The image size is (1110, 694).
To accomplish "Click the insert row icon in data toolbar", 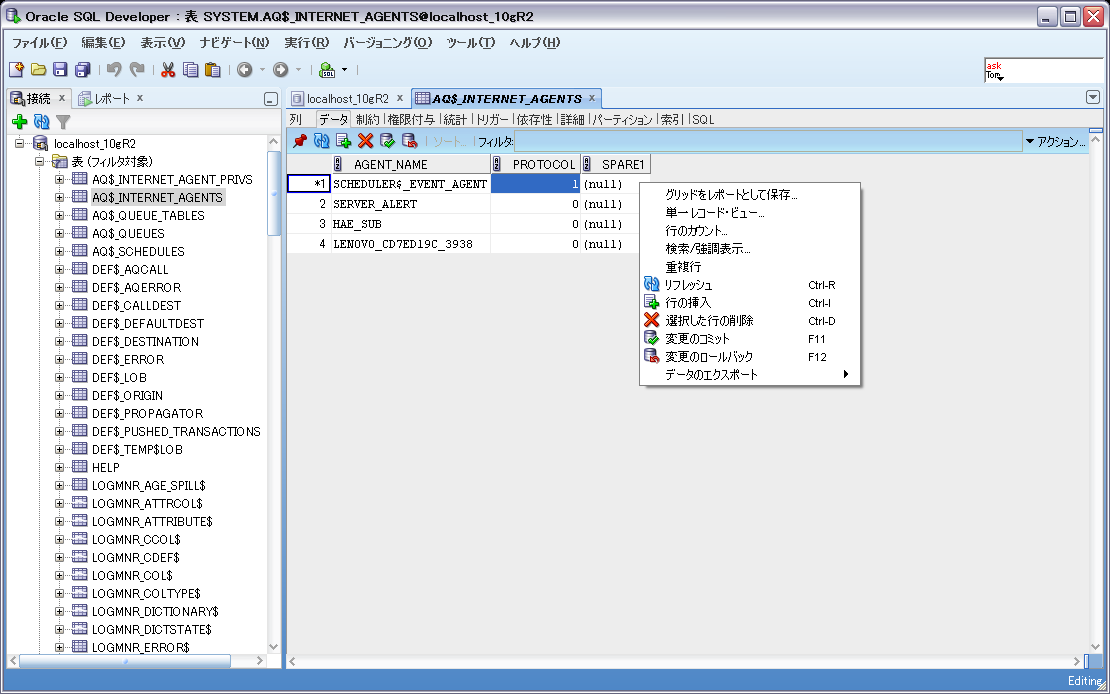I will tap(343, 141).
